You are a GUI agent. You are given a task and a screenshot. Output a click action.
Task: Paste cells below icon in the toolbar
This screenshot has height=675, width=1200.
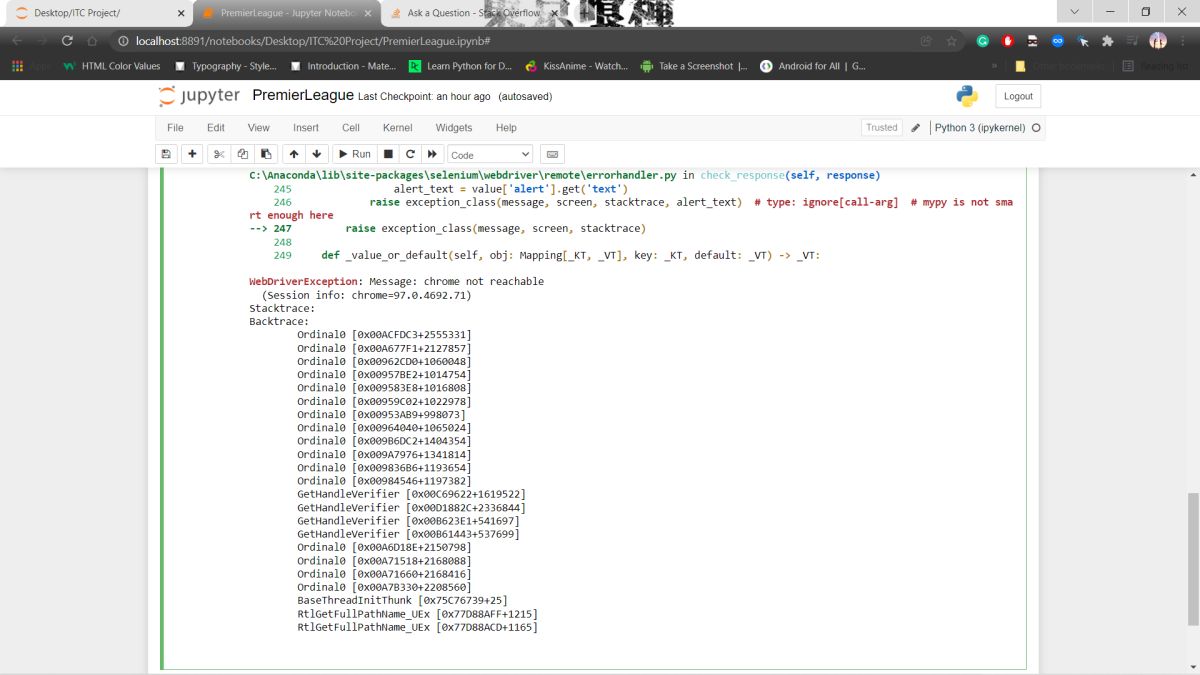[266, 154]
